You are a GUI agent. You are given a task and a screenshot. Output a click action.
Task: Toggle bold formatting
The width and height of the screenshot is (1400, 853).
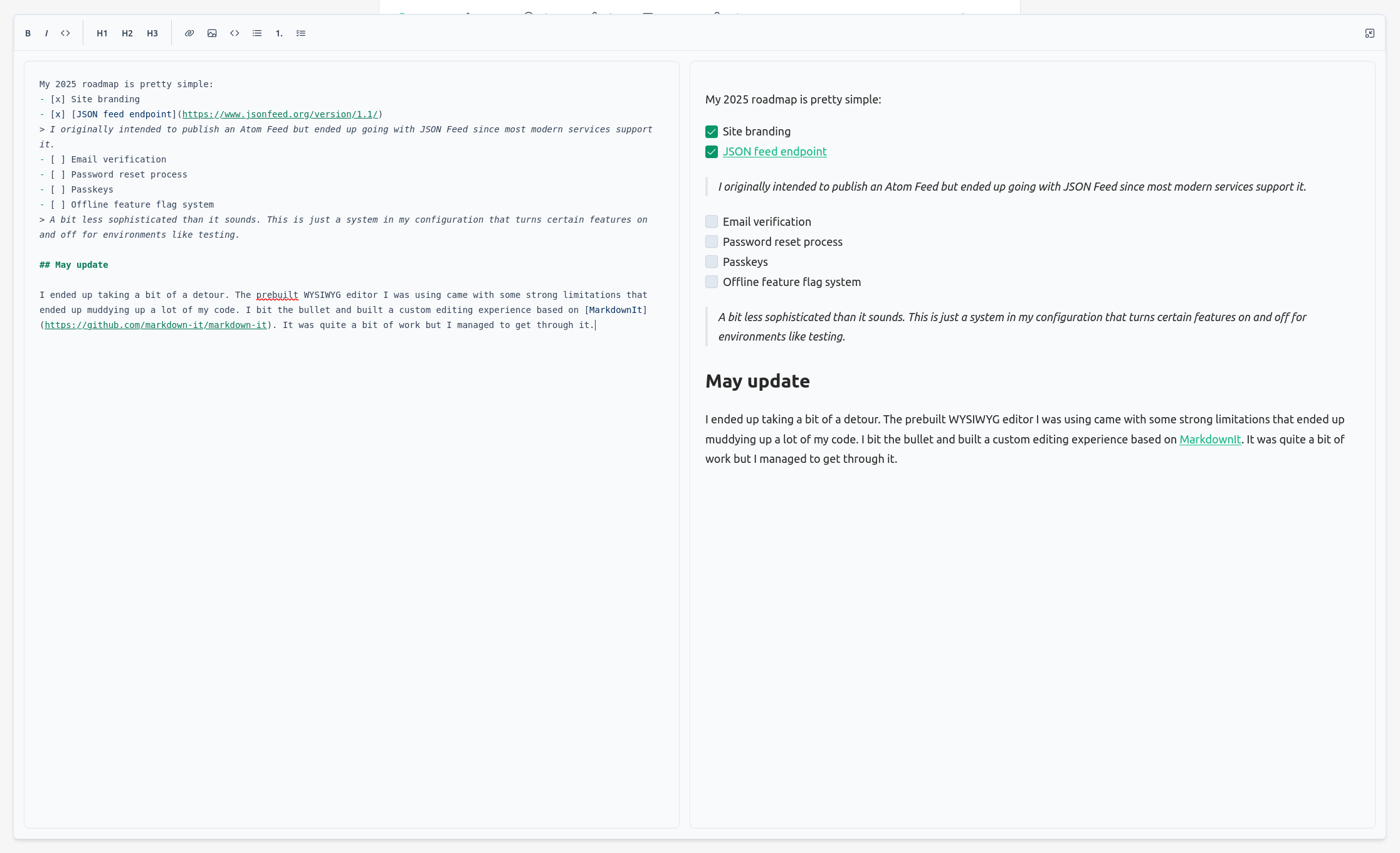(x=28, y=33)
